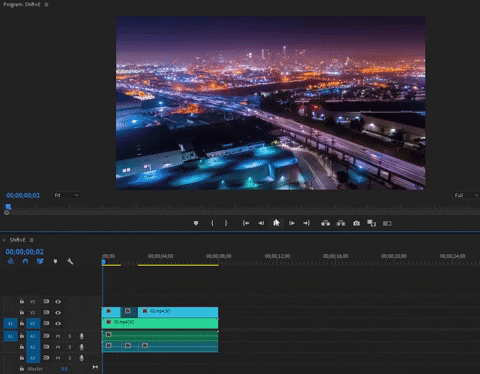This screenshot has width=480, height=374.
Task: Enable voice-over record on track A1
Action: [x=81, y=336]
